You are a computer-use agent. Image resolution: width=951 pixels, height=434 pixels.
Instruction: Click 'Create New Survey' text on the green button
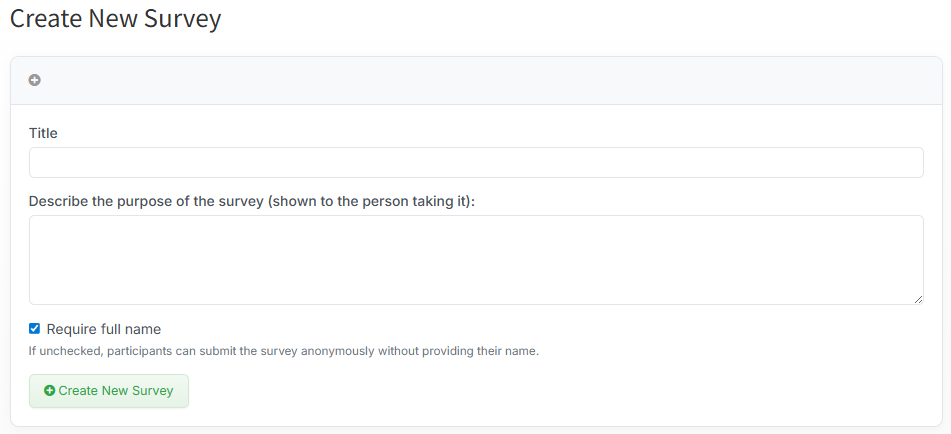(116, 391)
